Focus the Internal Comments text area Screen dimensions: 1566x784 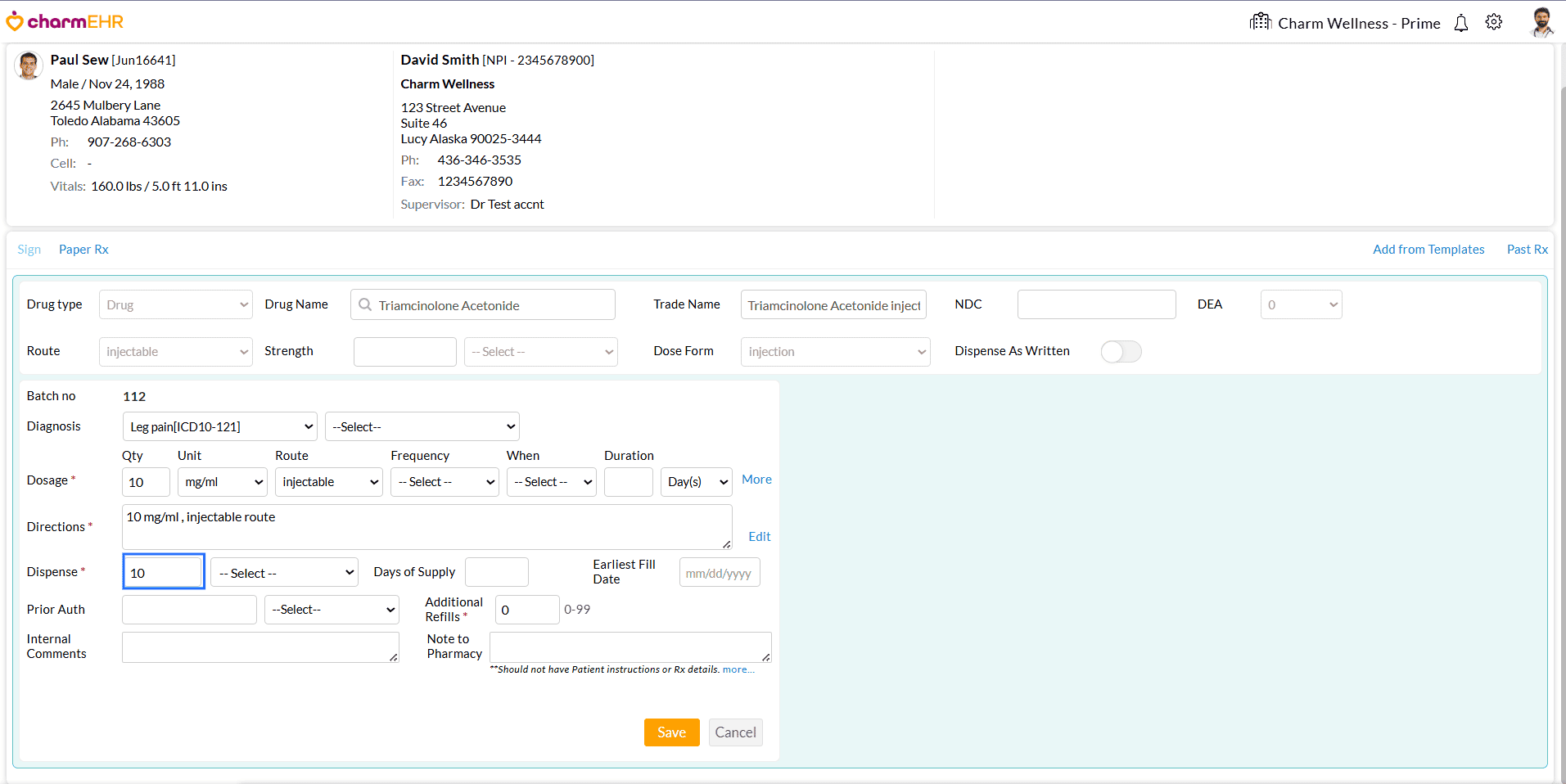click(x=260, y=647)
